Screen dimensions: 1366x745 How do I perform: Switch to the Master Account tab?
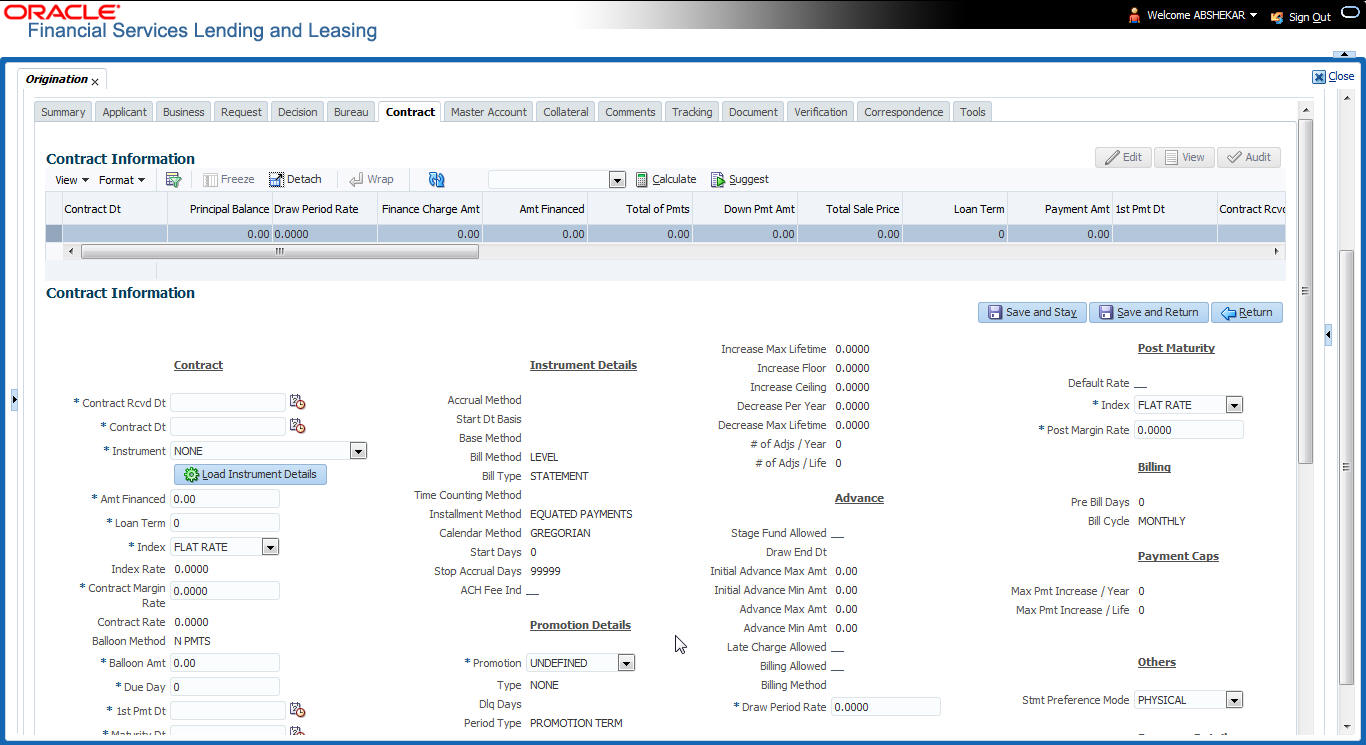(x=489, y=112)
